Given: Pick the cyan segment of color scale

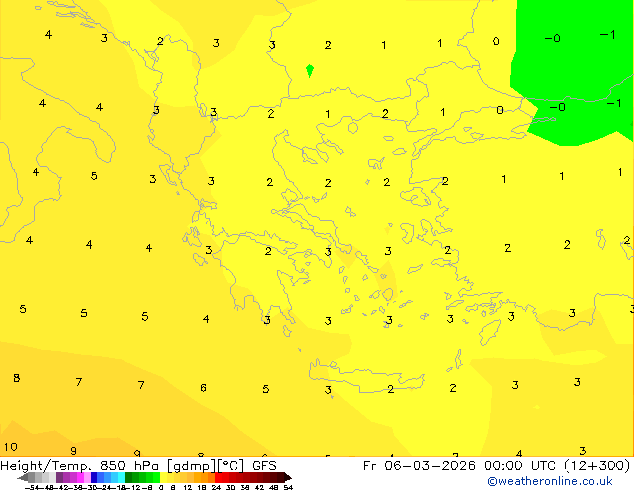Looking at the screenshot, I should click(x=122, y=477).
